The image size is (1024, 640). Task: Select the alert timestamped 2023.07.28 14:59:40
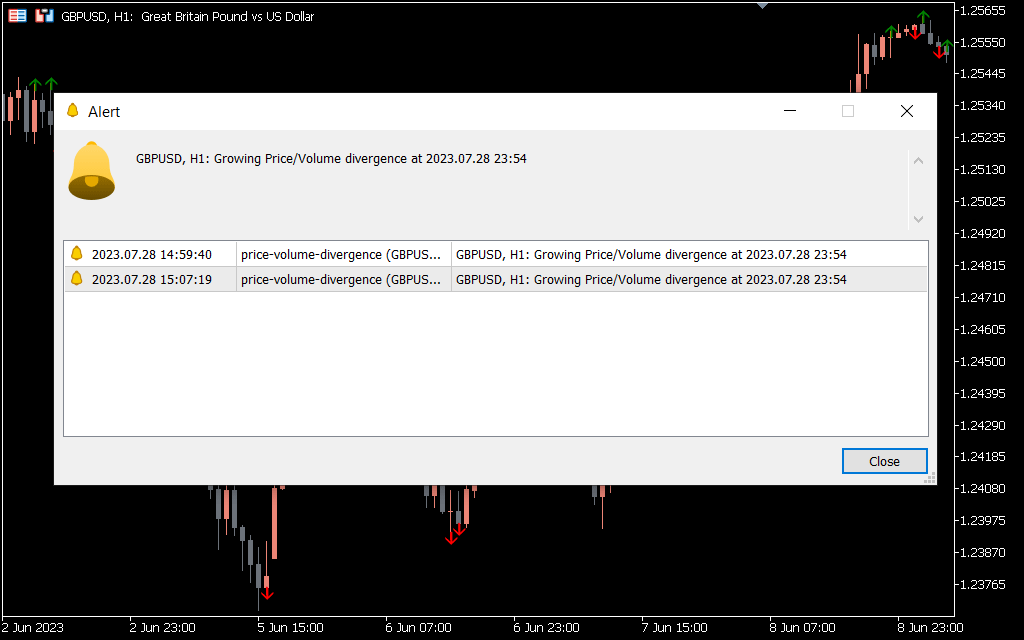coord(151,254)
